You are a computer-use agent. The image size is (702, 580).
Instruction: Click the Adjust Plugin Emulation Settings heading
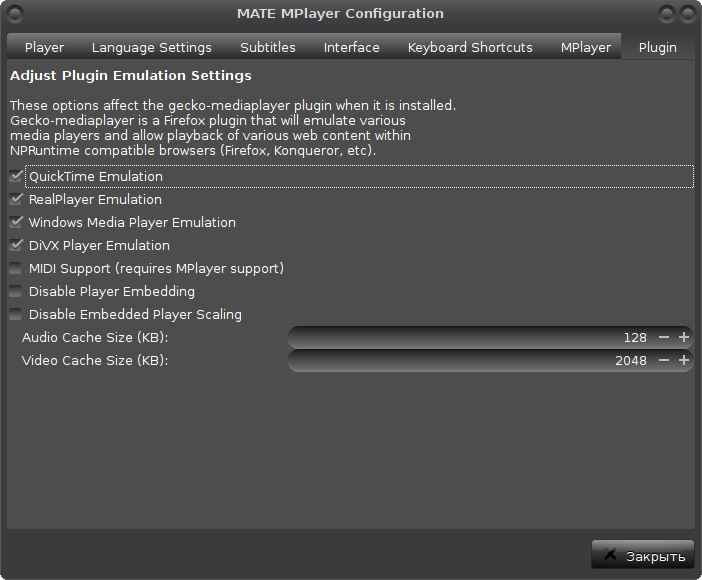(131, 76)
